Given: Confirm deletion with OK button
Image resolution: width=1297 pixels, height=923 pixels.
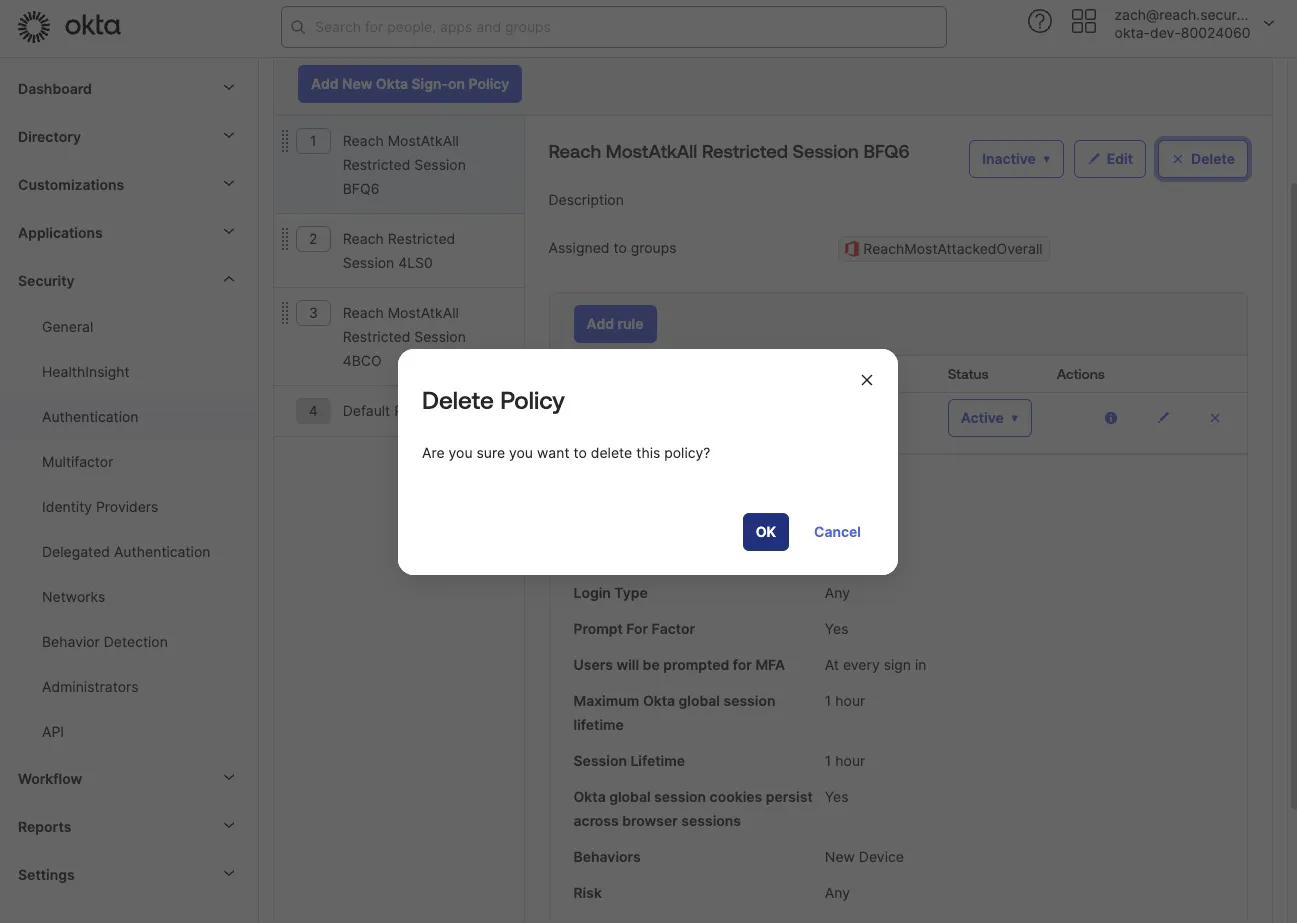Looking at the screenshot, I should point(766,532).
